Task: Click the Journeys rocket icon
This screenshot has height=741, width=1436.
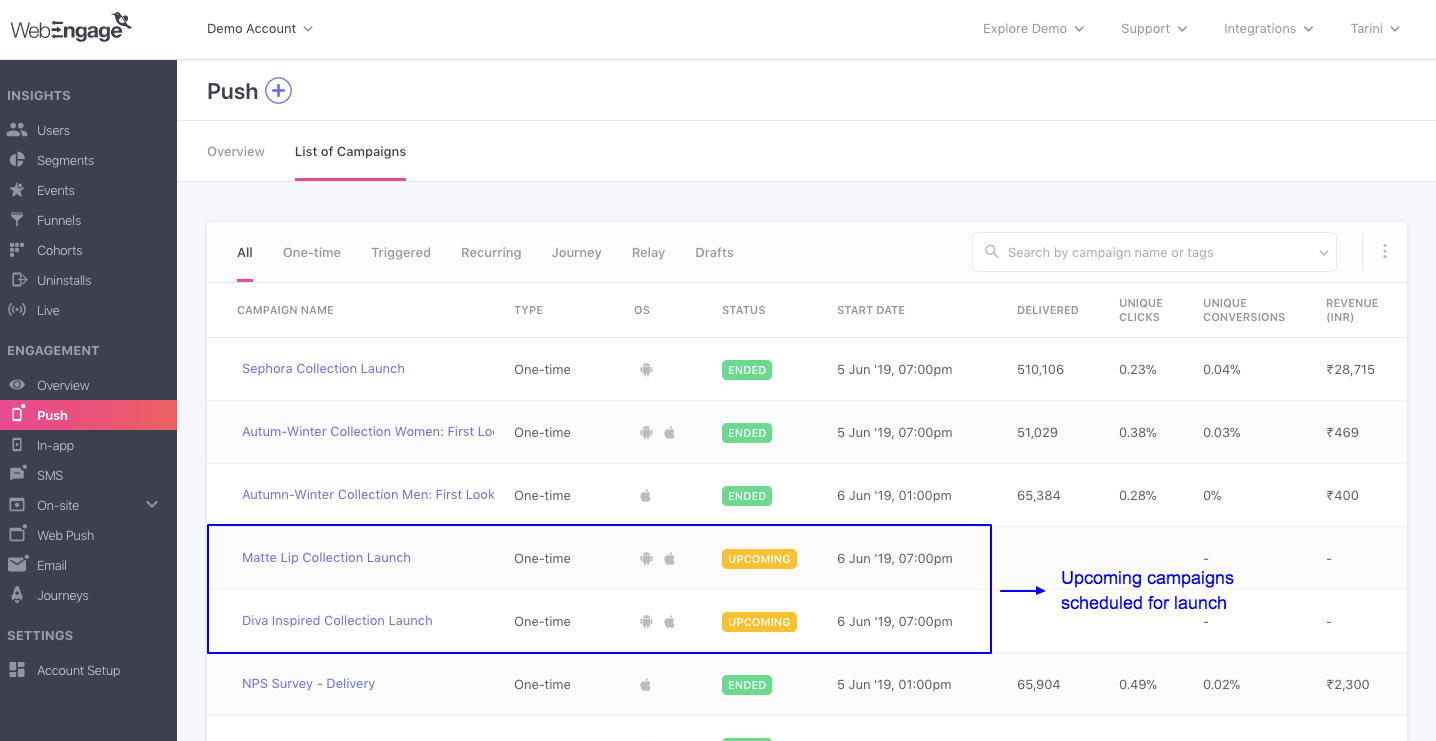Action: 16,595
